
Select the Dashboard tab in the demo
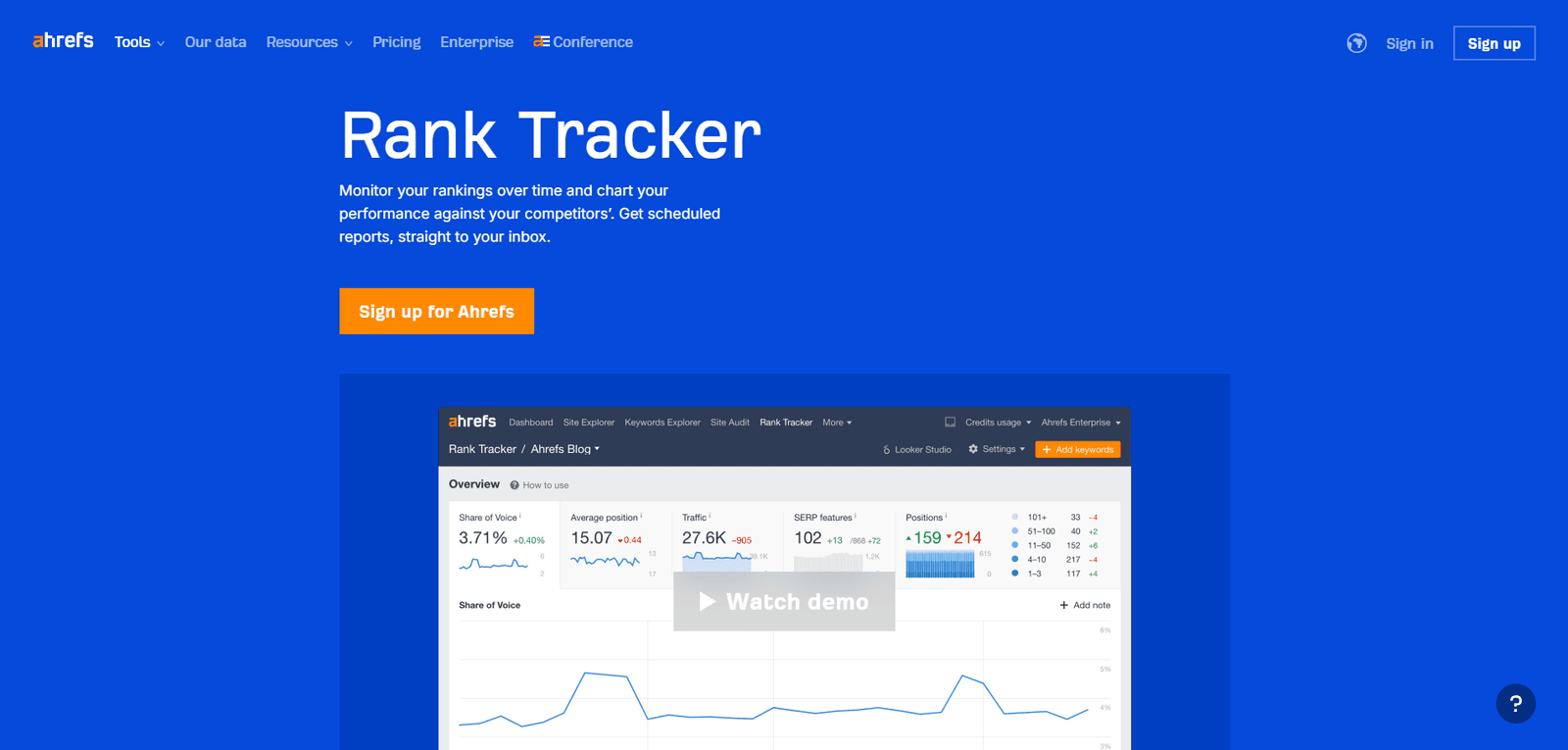[x=531, y=423]
